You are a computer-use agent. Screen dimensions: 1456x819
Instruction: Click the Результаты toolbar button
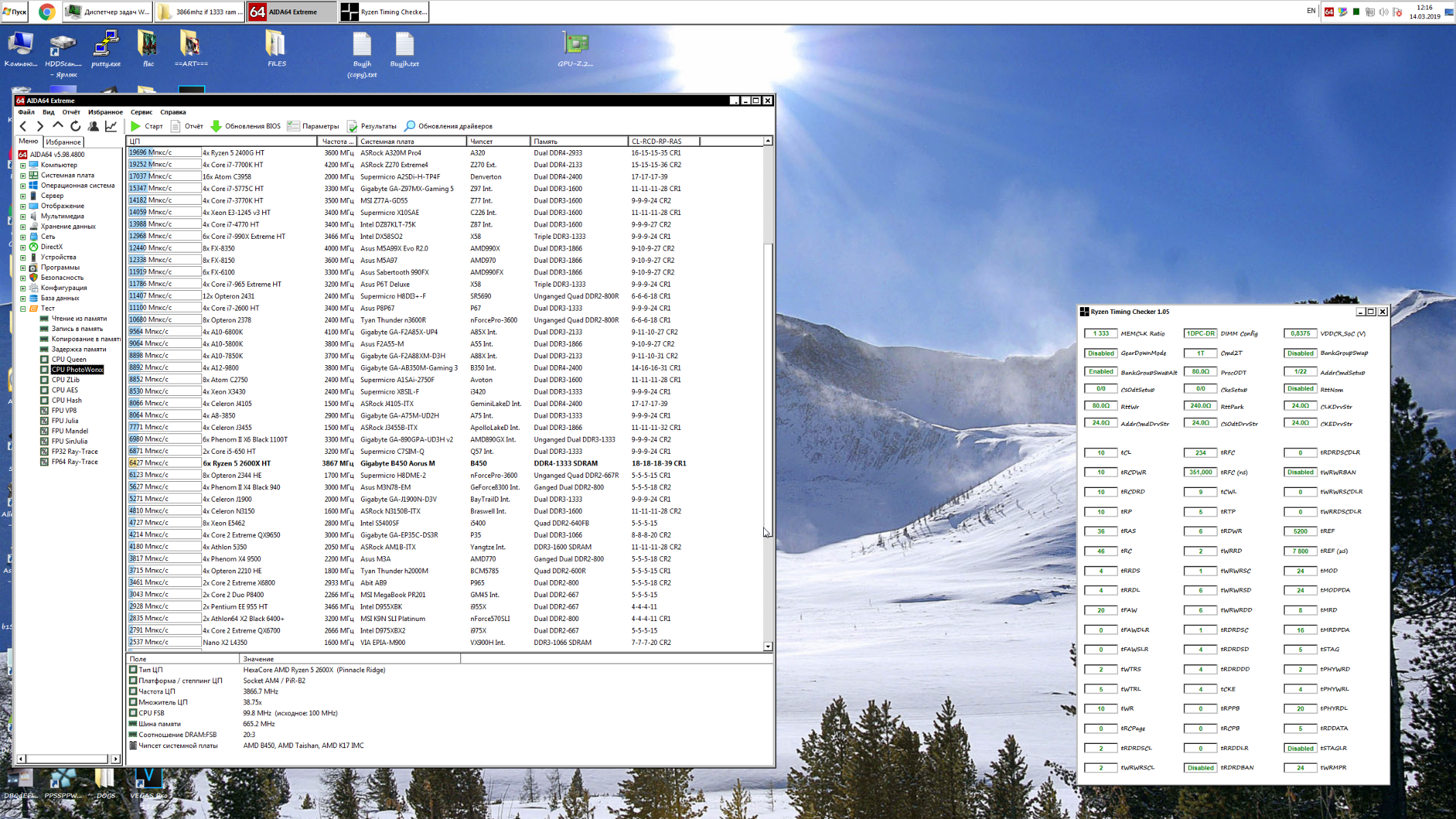[371, 126]
